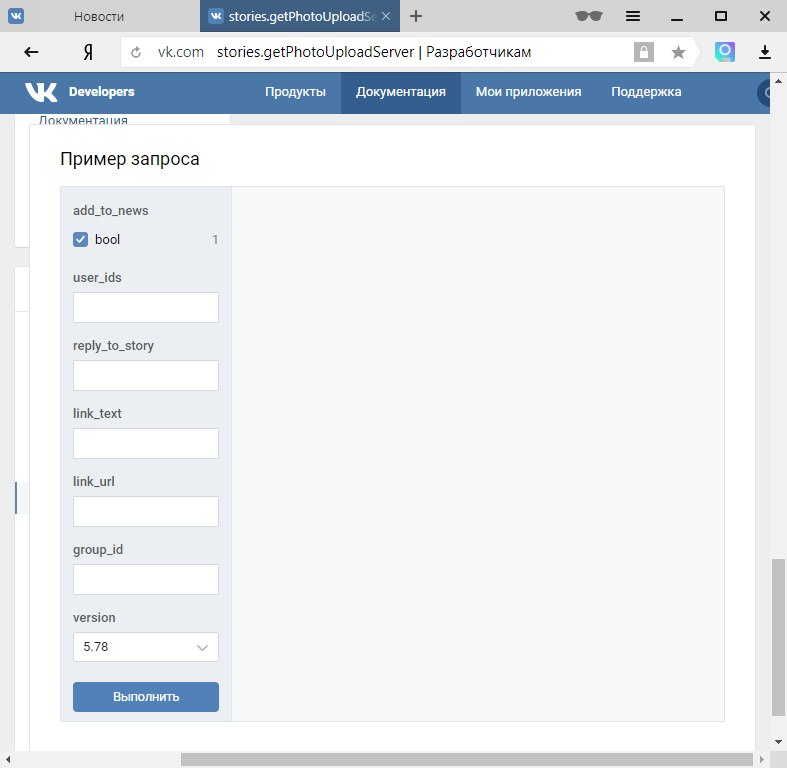Toggle incognito glasses icon in the title bar
The height and width of the screenshot is (768, 787).
click(589, 16)
